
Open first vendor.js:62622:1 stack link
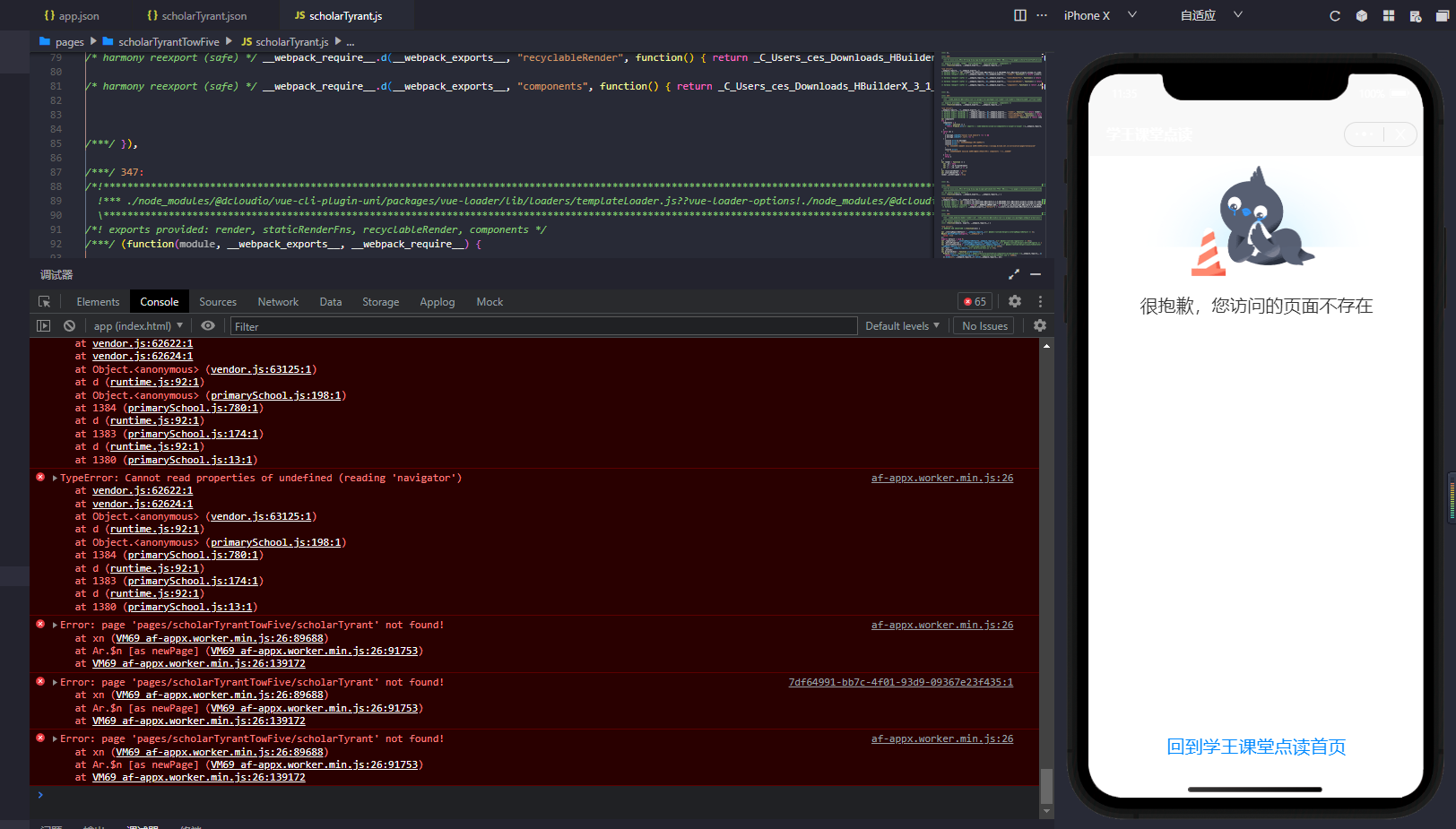(143, 344)
